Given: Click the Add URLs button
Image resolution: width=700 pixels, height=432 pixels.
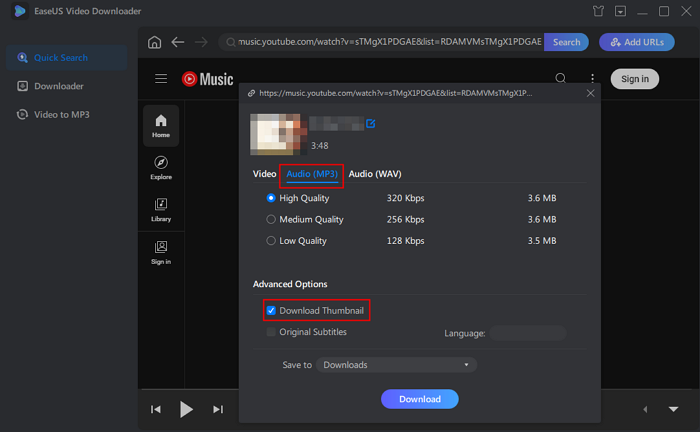Looking at the screenshot, I should [x=637, y=42].
